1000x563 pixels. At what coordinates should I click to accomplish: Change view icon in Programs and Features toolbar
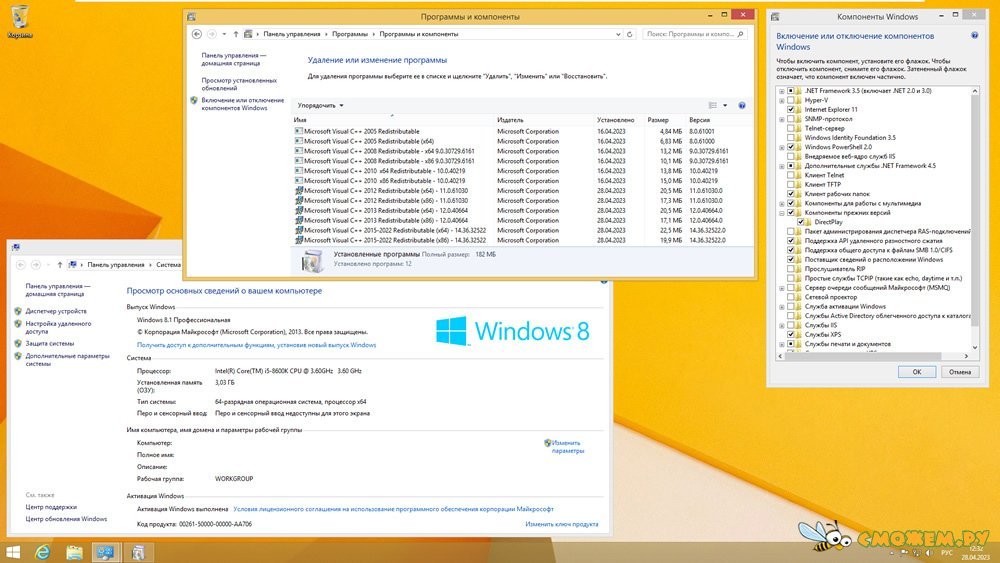point(713,106)
